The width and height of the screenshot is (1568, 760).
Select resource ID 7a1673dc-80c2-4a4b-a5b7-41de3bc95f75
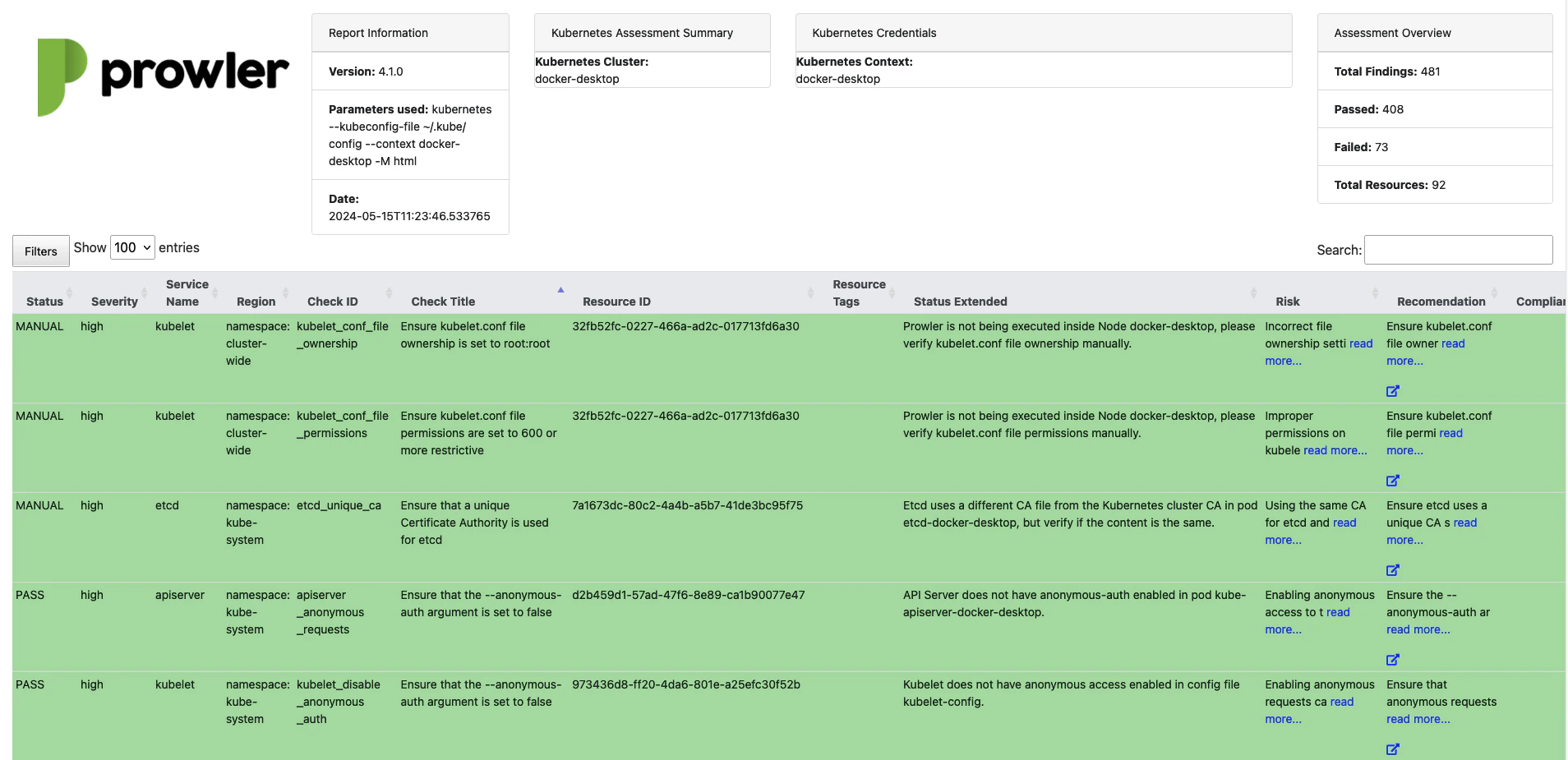[687, 505]
